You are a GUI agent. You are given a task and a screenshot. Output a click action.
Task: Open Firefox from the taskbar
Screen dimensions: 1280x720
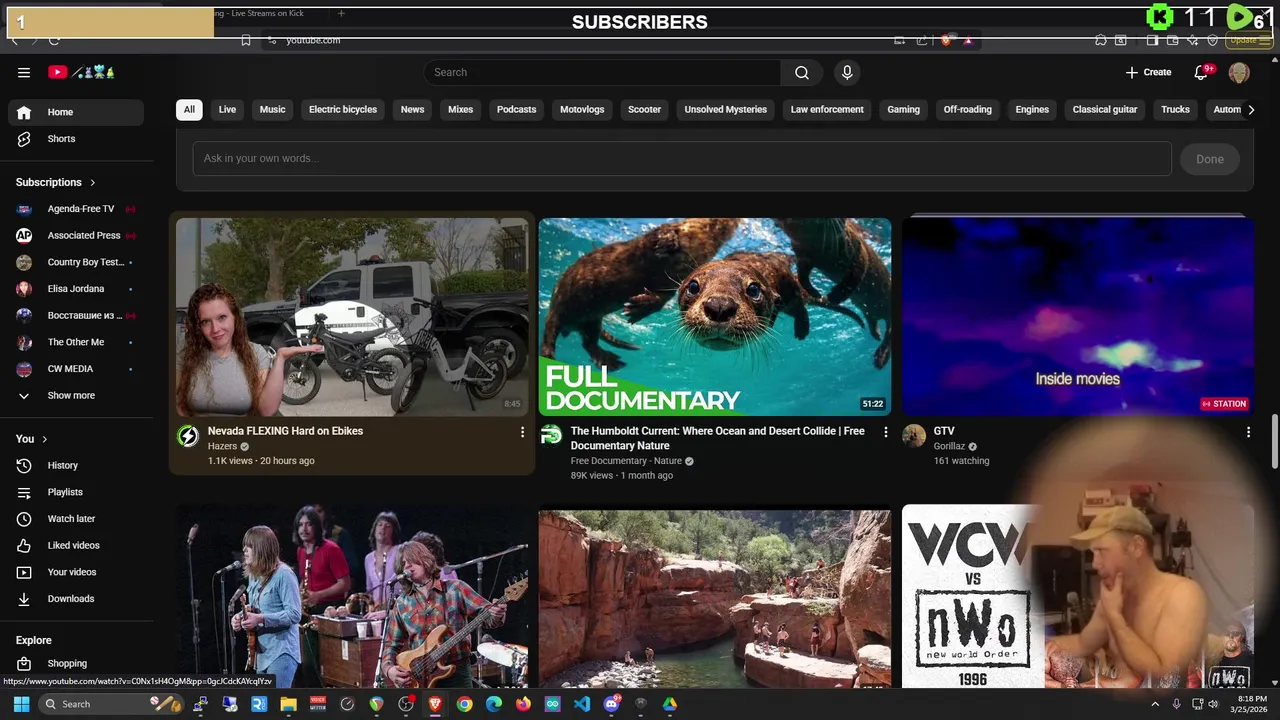pyautogui.click(x=523, y=704)
